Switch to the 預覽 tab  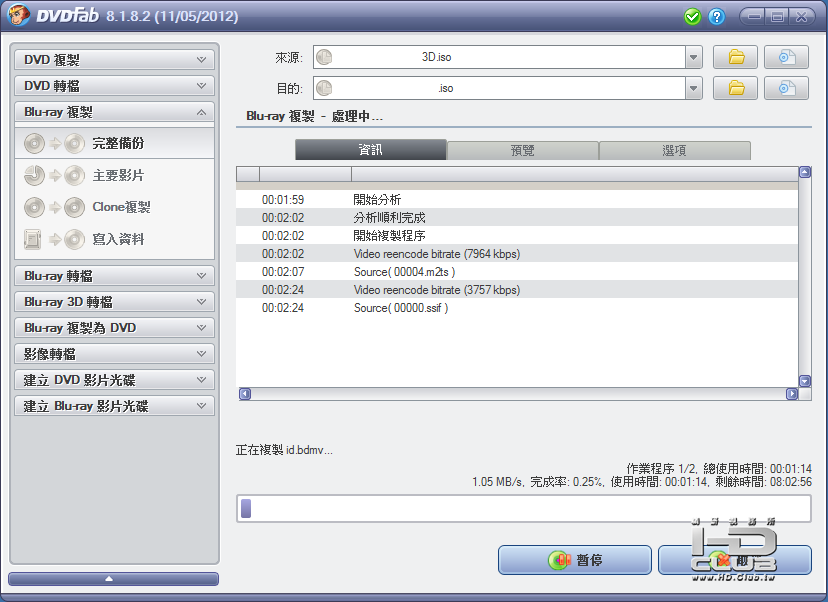point(523,150)
